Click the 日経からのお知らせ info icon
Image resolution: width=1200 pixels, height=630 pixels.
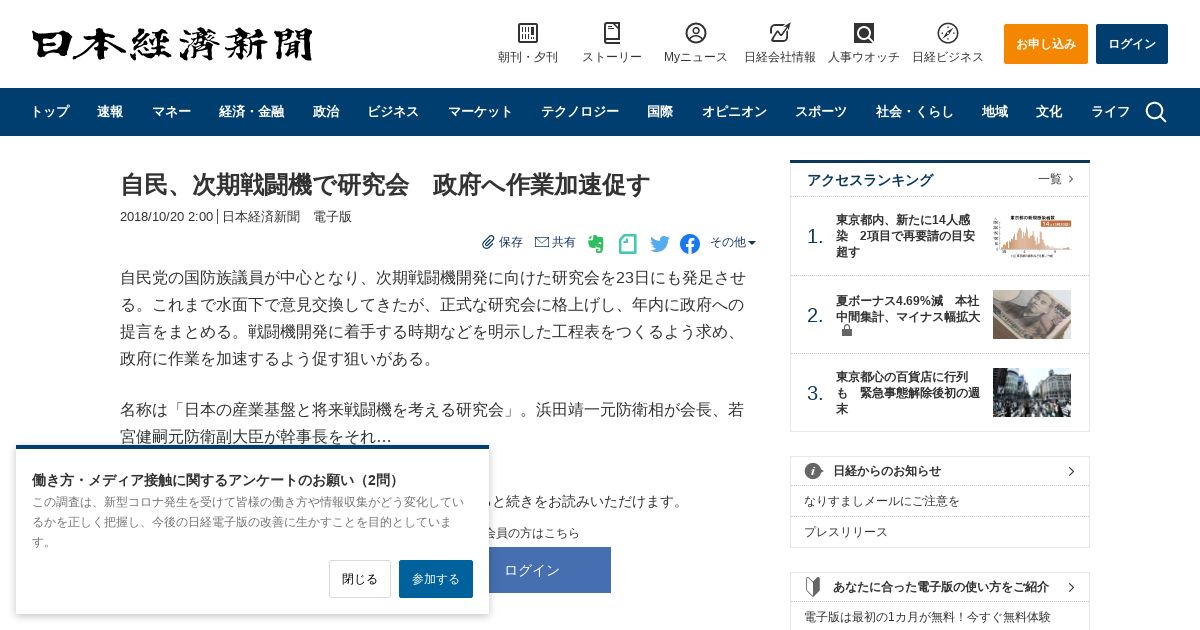click(x=814, y=471)
